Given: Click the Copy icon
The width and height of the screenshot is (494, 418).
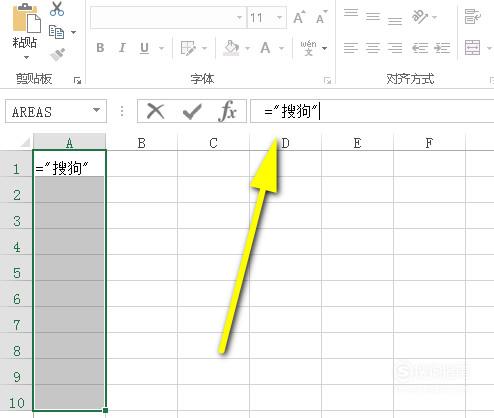Looking at the screenshot, I should 56,32.
